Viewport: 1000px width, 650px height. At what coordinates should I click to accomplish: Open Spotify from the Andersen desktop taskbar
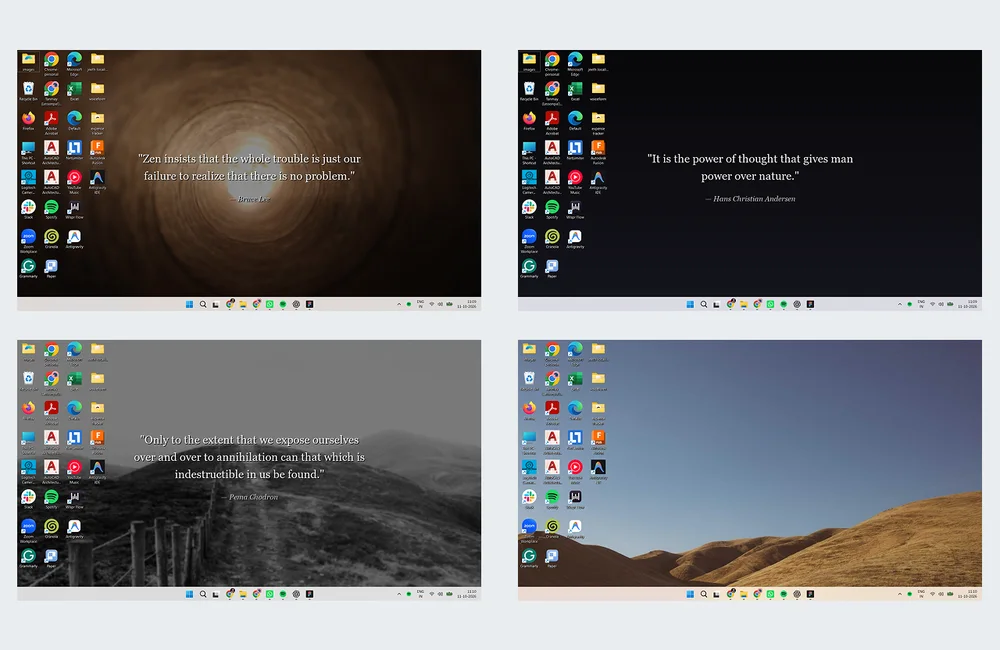(783, 304)
